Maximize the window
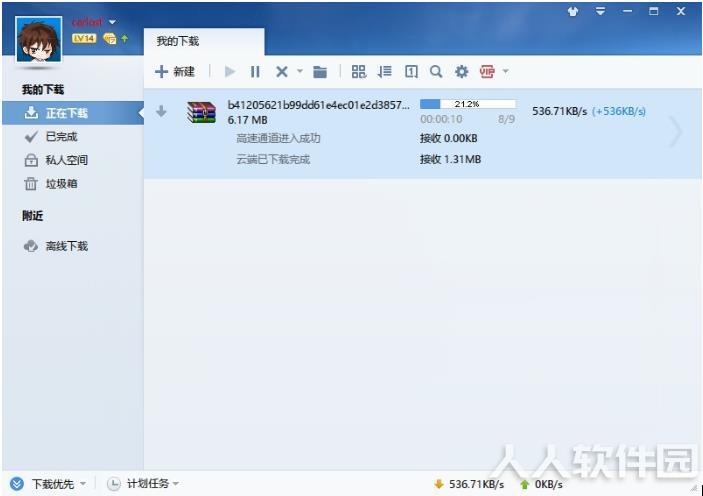 pos(654,11)
